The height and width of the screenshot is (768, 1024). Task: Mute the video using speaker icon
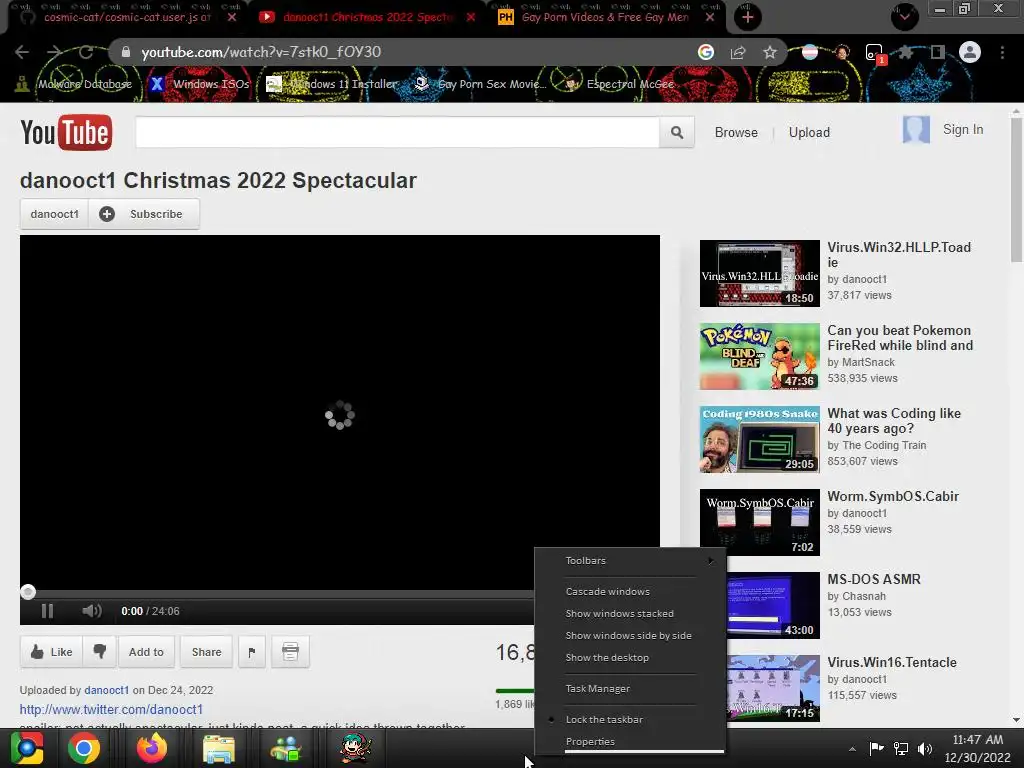pyautogui.click(x=91, y=611)
